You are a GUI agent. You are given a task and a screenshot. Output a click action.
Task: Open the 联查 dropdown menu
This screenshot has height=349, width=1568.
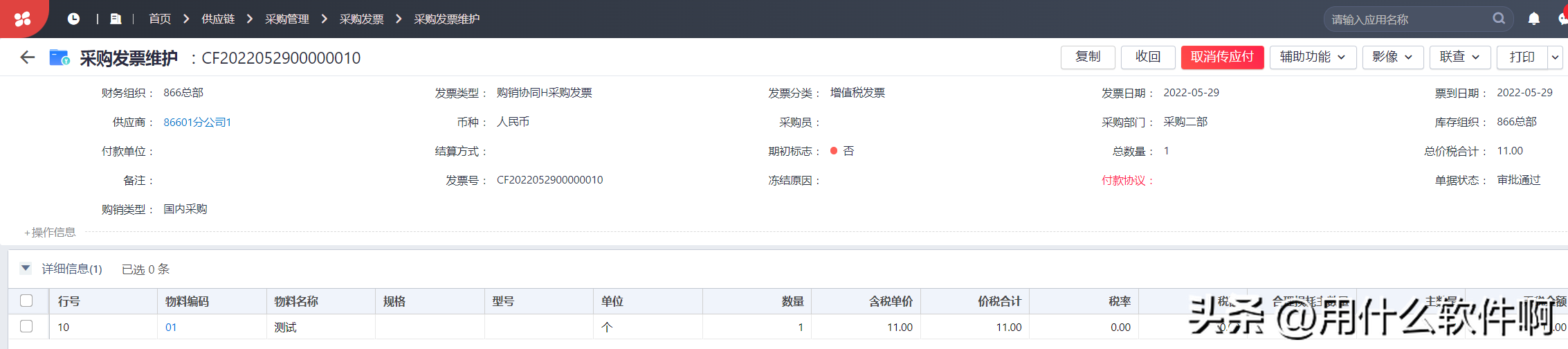click(1459, 57)
